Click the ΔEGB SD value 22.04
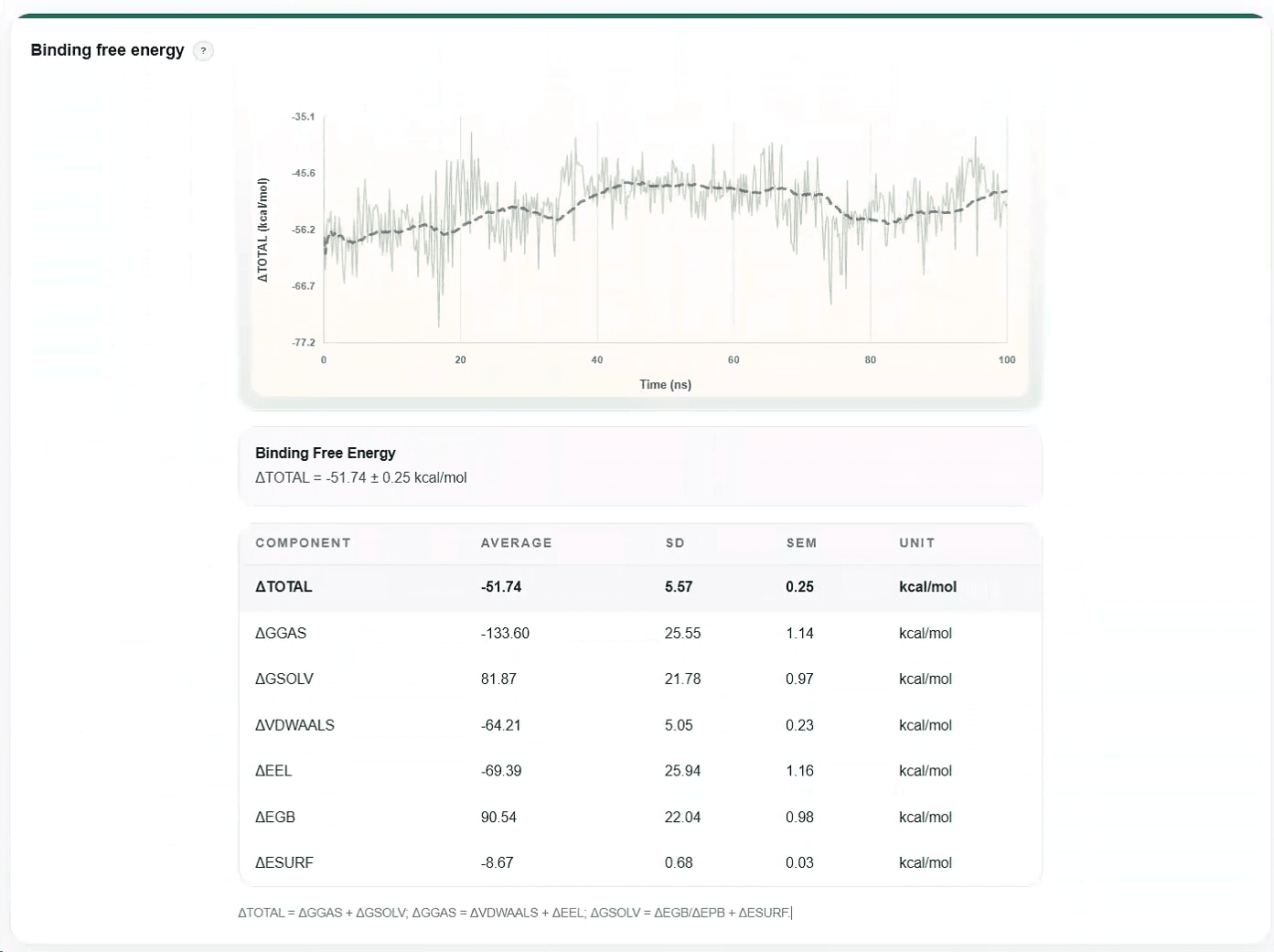This screenshot has width=1274, height=952. click(683, 817)
